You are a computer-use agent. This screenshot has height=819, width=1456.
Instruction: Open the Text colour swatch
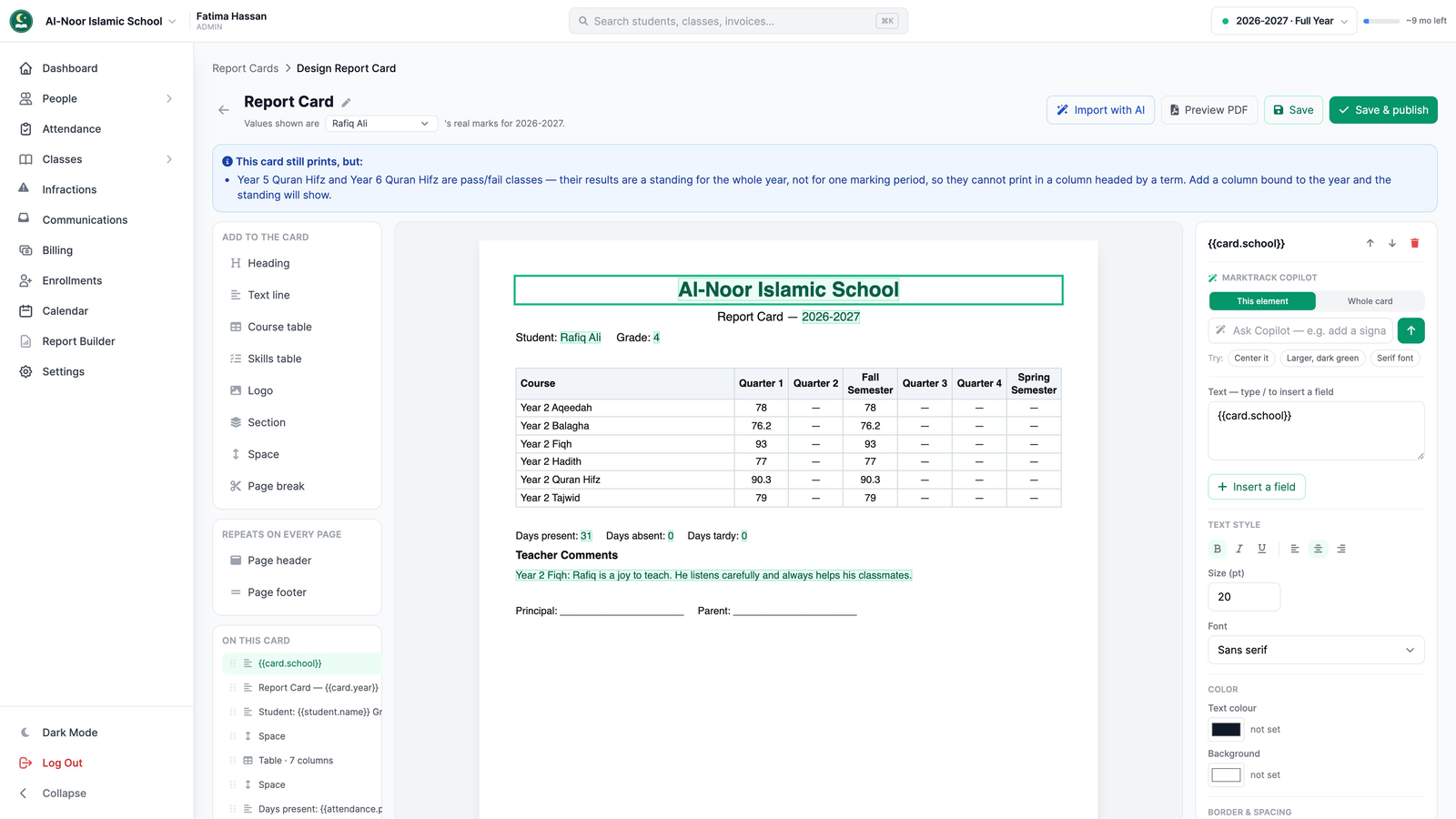pos(1226,730)
